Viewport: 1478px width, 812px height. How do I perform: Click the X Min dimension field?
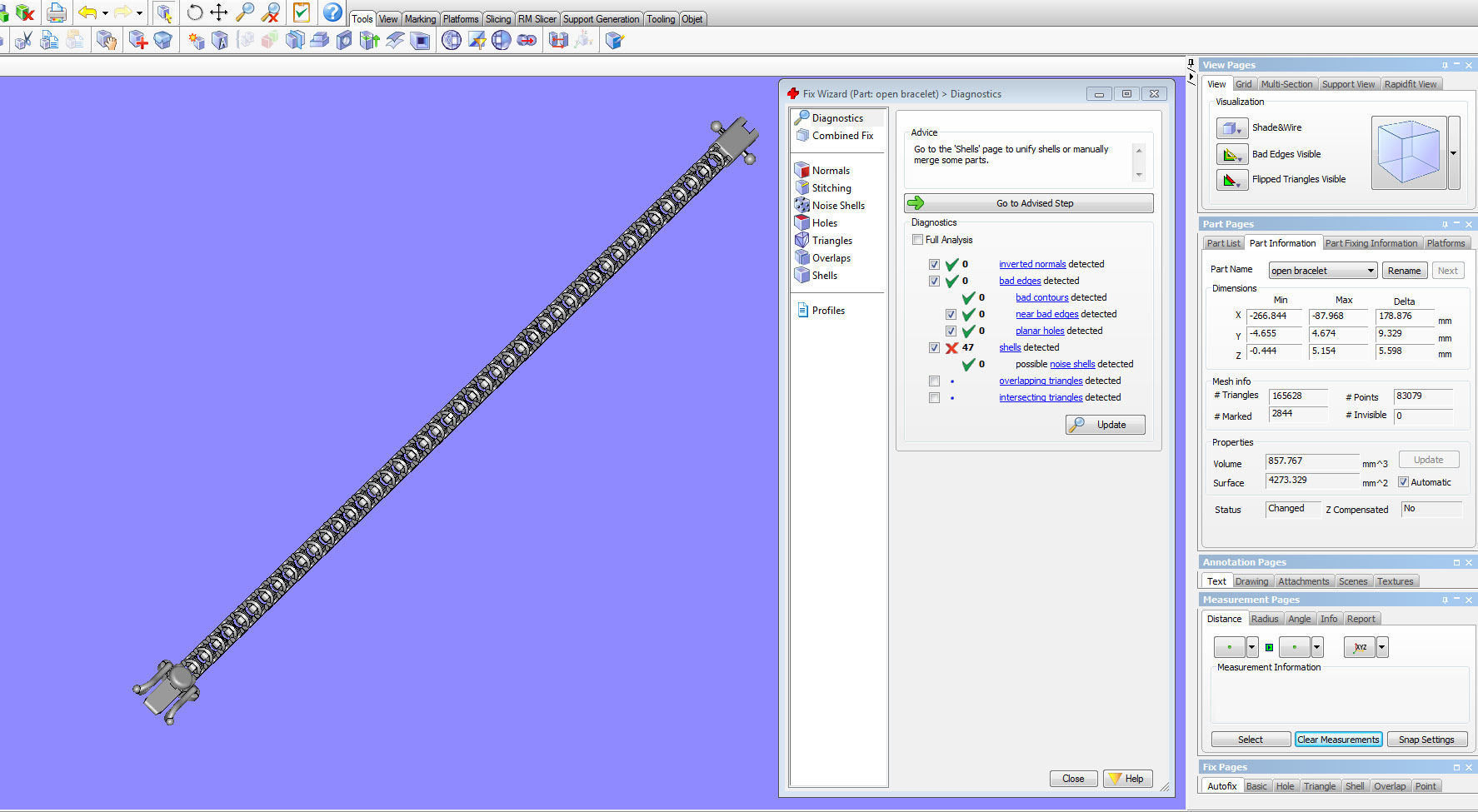click(x=1274, y=316)
